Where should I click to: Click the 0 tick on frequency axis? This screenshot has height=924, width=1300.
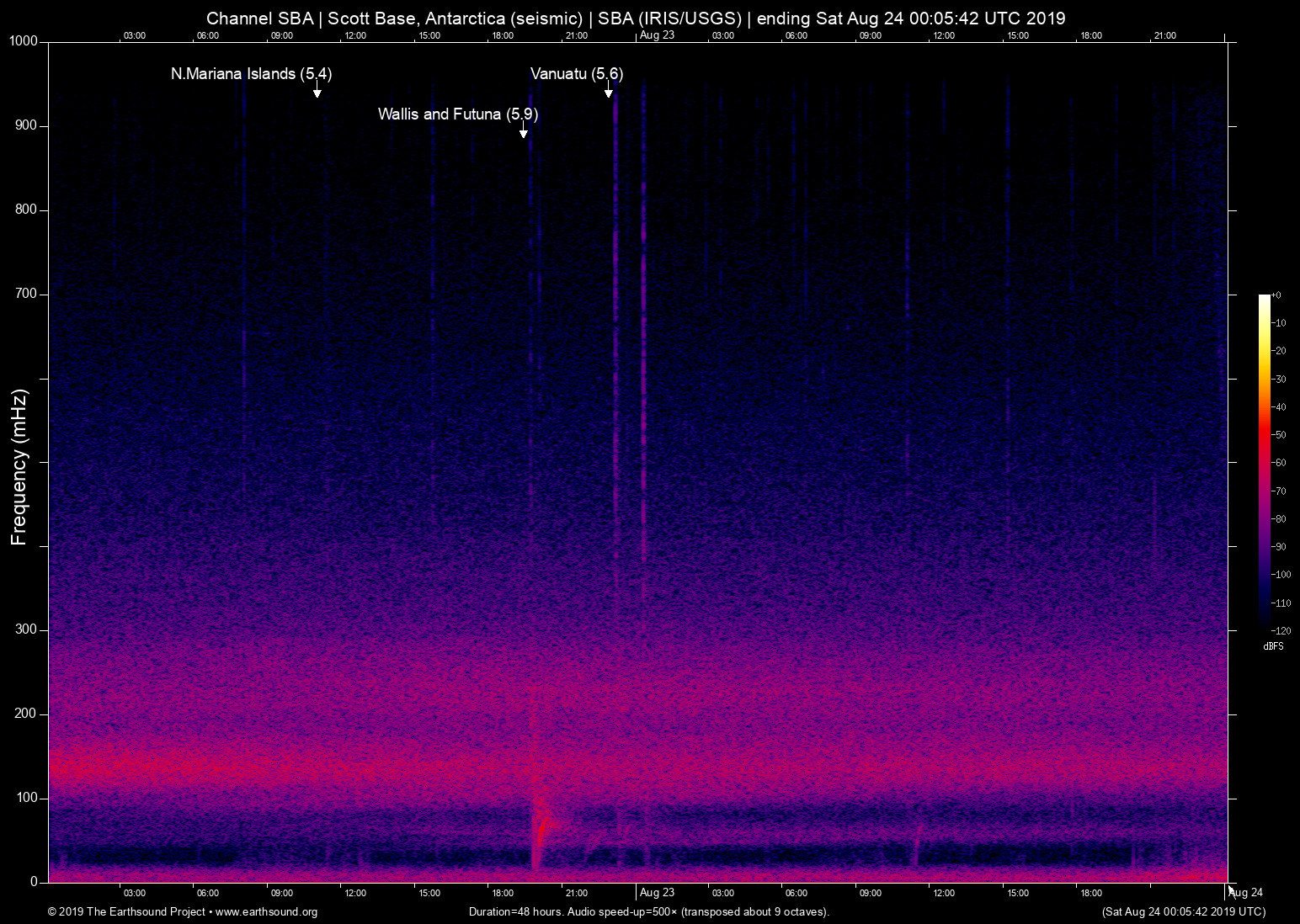click(34, 882)
